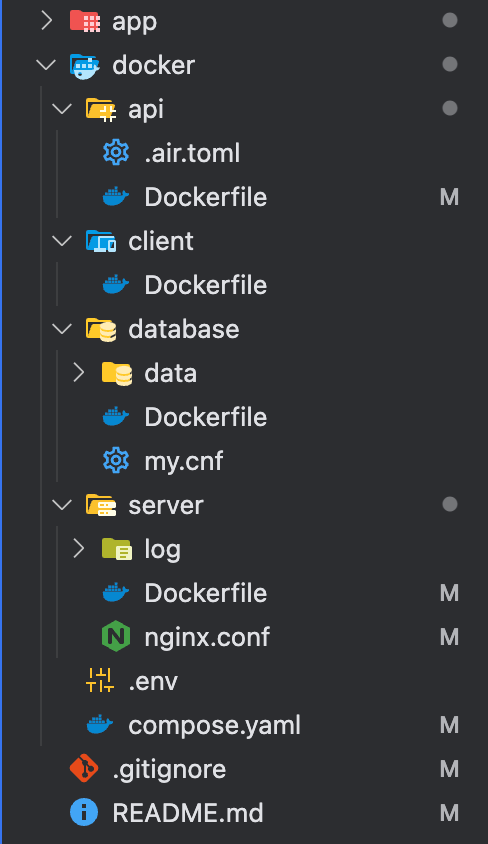This screenshot has height=844, width=488.
Task: Expand the log folder arrow
Action: point(79,548)
